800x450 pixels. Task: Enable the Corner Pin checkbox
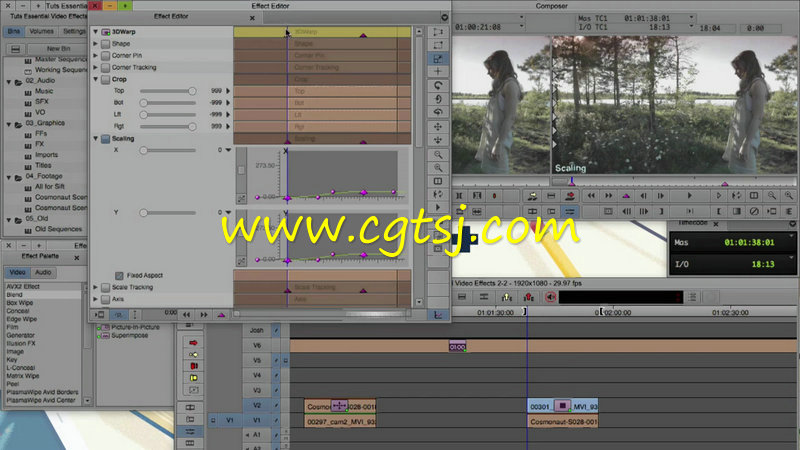click(x=106, y=56)
